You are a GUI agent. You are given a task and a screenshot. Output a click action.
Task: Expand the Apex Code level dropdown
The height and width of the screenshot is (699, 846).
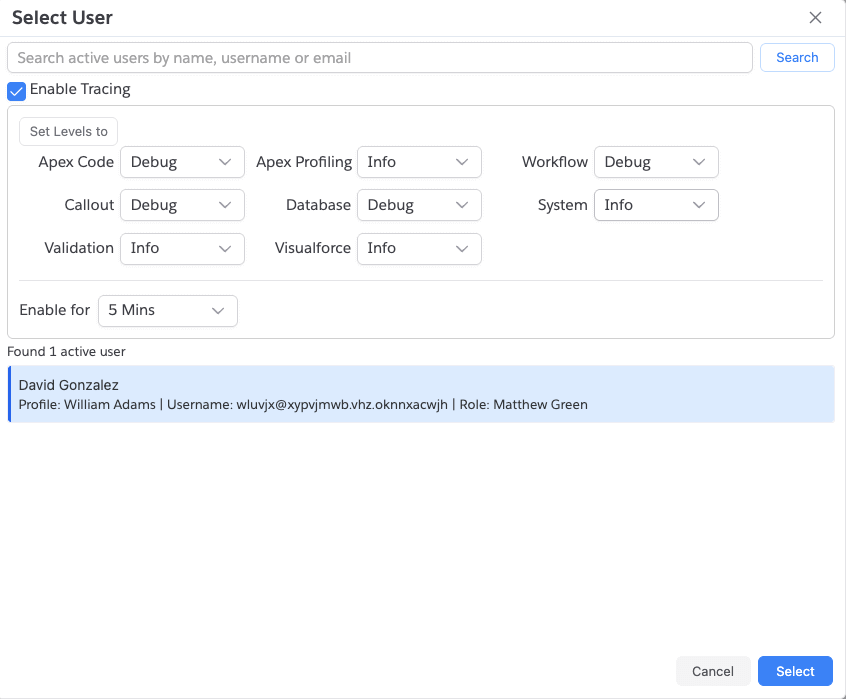pyautogui.click(x=182, y=162)
